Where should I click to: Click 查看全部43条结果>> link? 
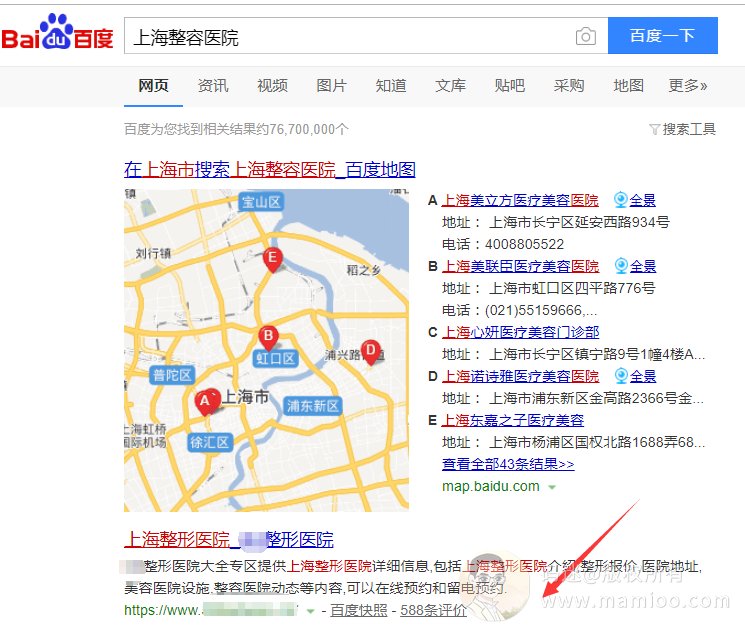pos(508,464)
